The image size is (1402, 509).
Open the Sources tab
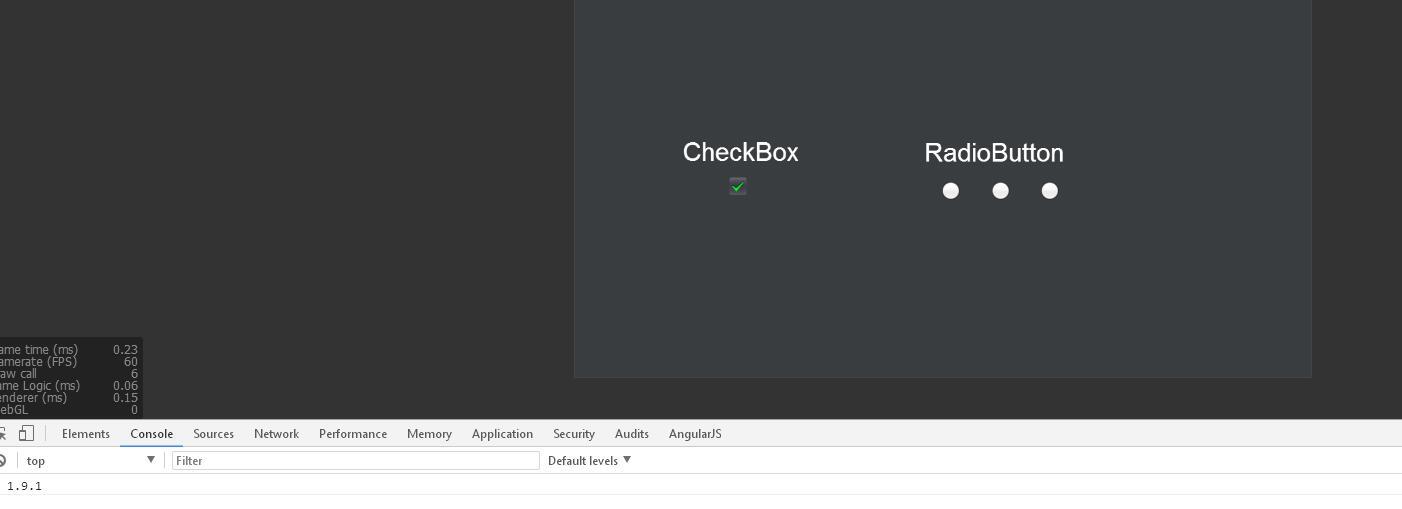tap(214, 434)
